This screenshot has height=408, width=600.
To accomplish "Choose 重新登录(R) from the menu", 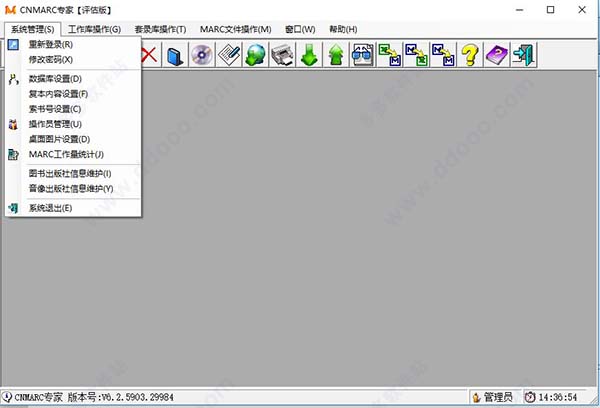I will coord(73,44).
